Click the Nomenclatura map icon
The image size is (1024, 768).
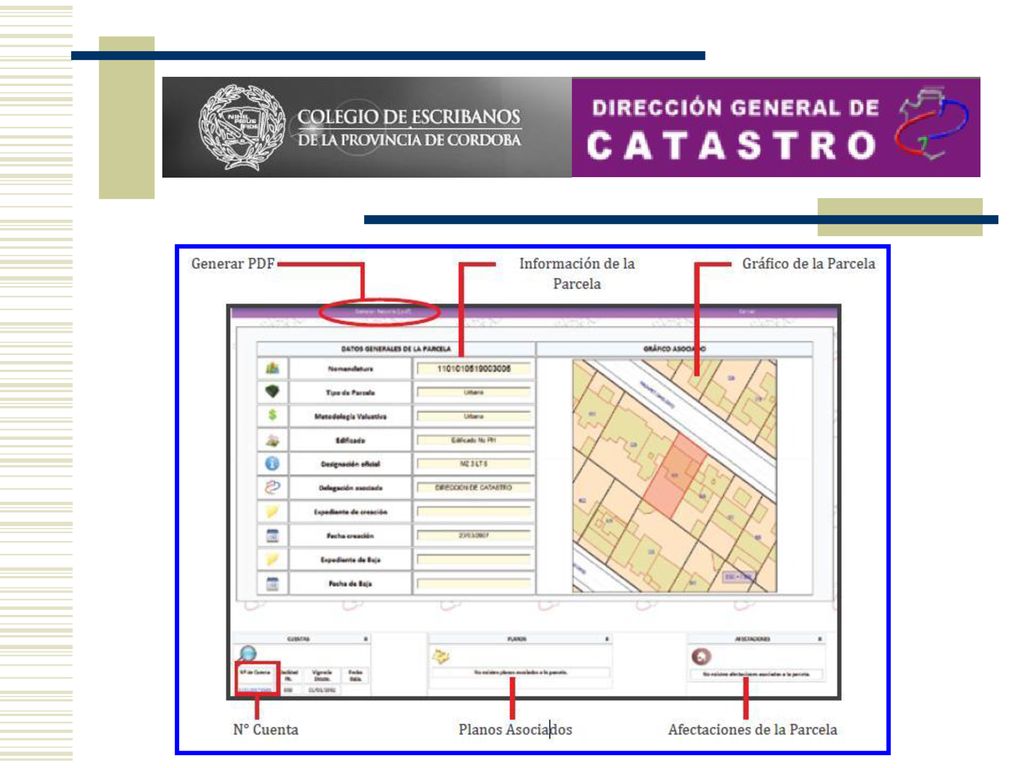point(272,368)
